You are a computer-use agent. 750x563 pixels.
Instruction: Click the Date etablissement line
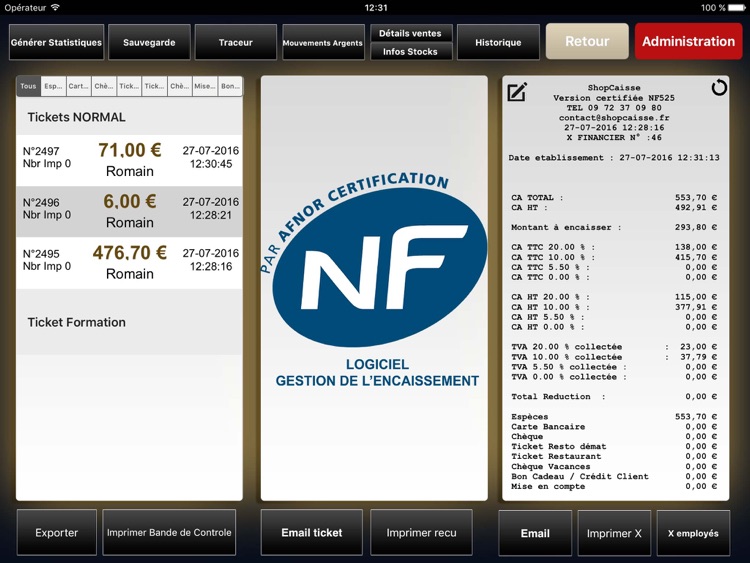click(x=614, y=157)
